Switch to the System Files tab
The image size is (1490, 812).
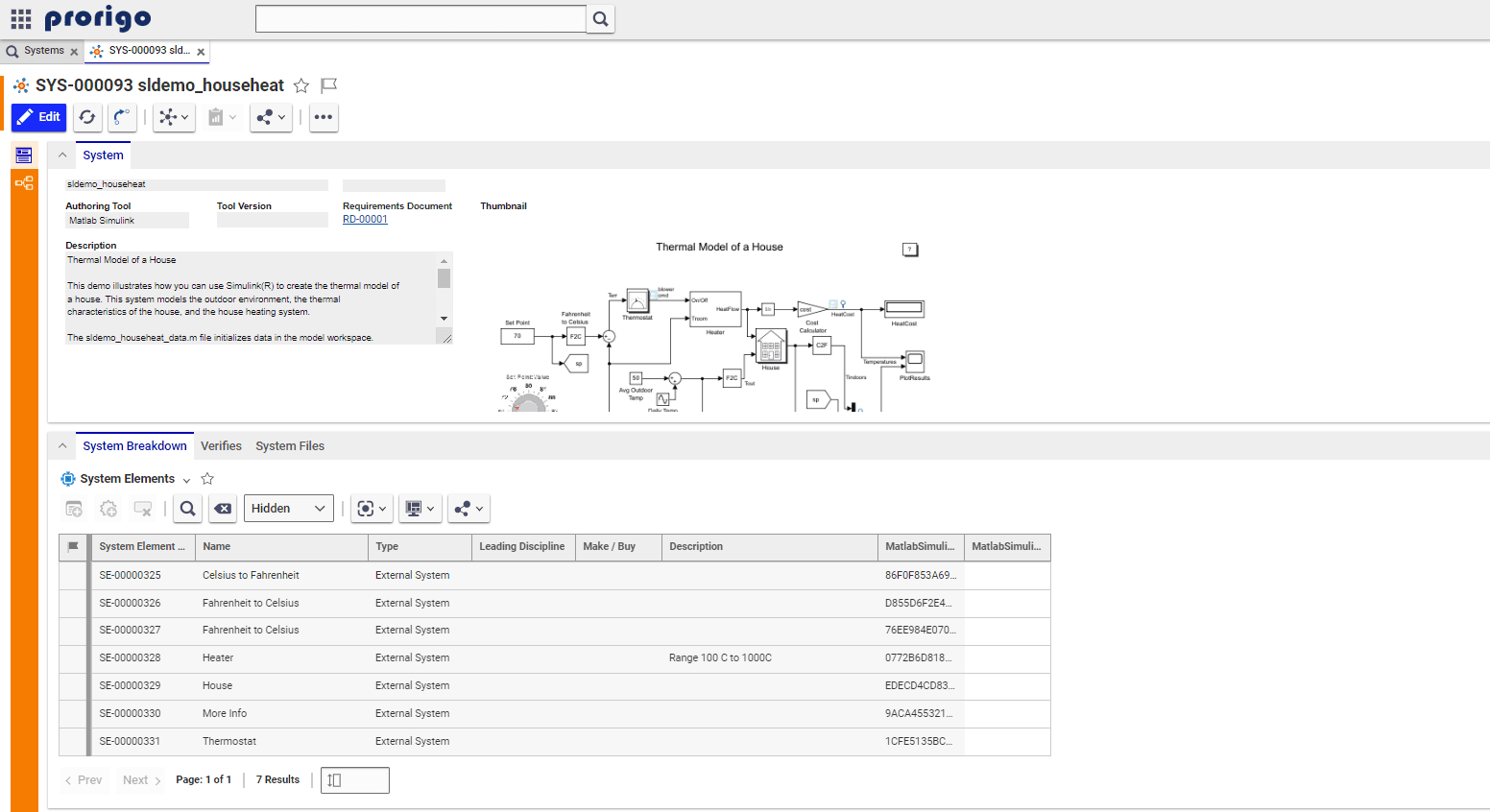(x=290, y=446)
